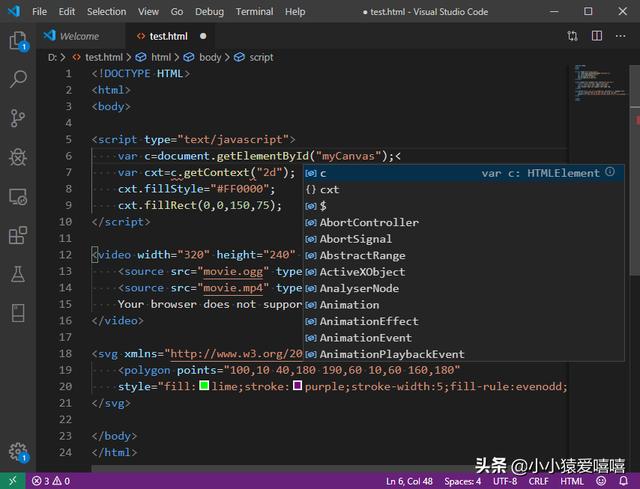Place cursor on line 9 fillRect code
This screenshot has width=640, height=489.
pyautogui.click(x=200, y=205)
